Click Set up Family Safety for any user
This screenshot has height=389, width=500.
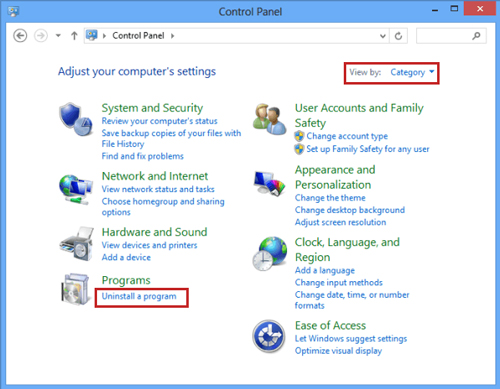coord(368,149)
